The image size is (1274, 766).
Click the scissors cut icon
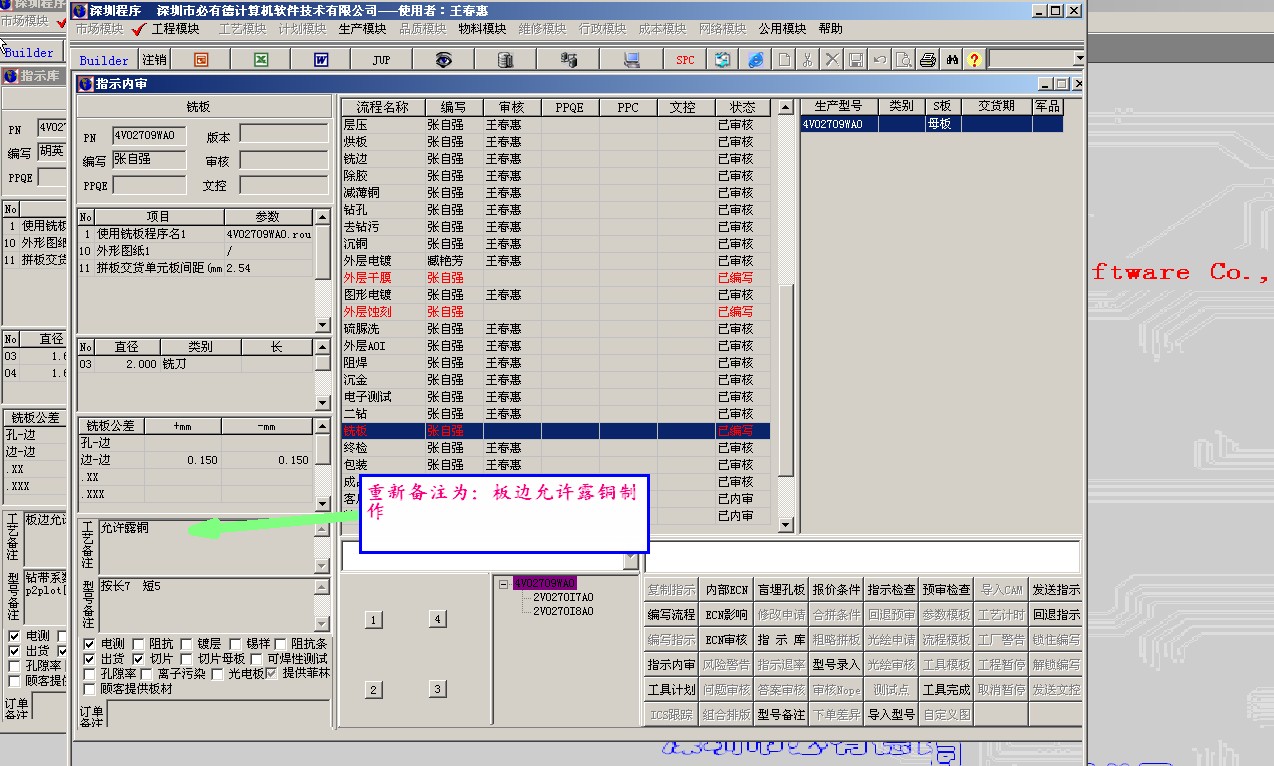(x=808, y=60)
